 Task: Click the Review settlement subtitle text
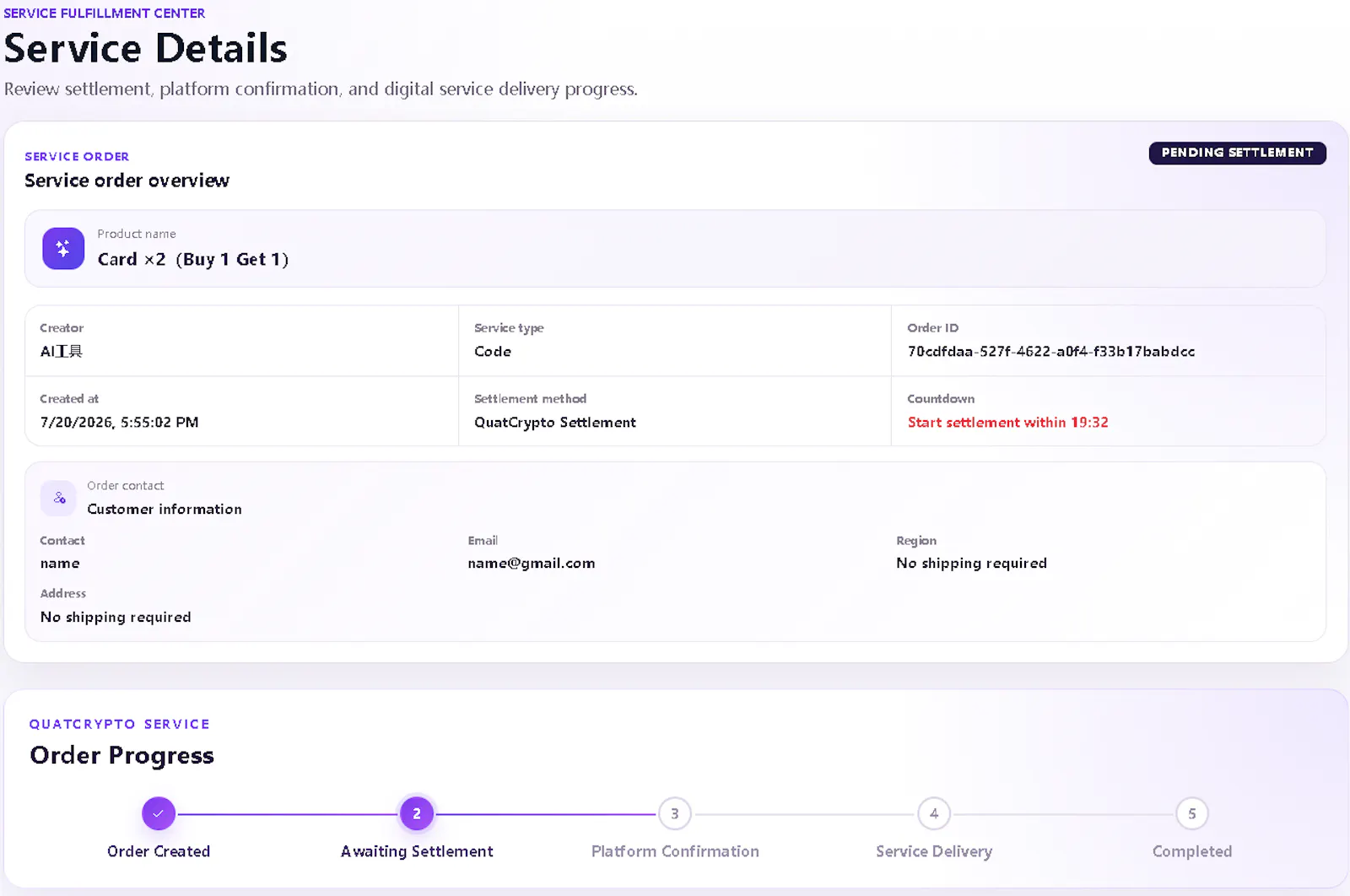click(x=321, y=89)
